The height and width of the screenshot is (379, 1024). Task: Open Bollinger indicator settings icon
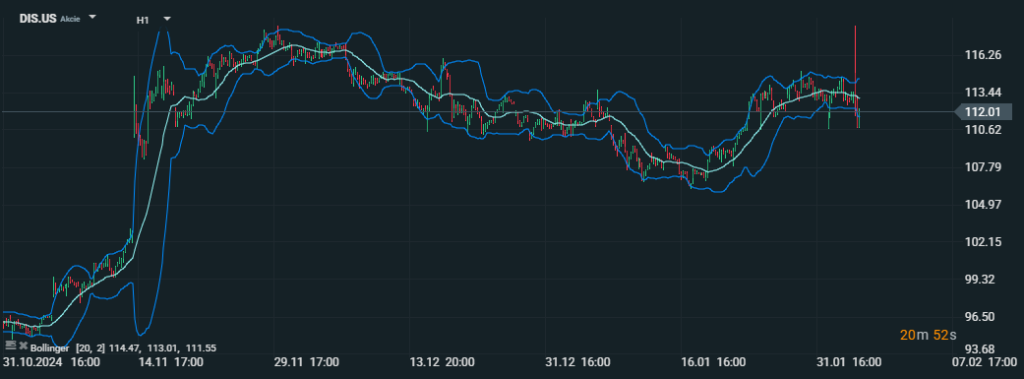click(10, 346)
